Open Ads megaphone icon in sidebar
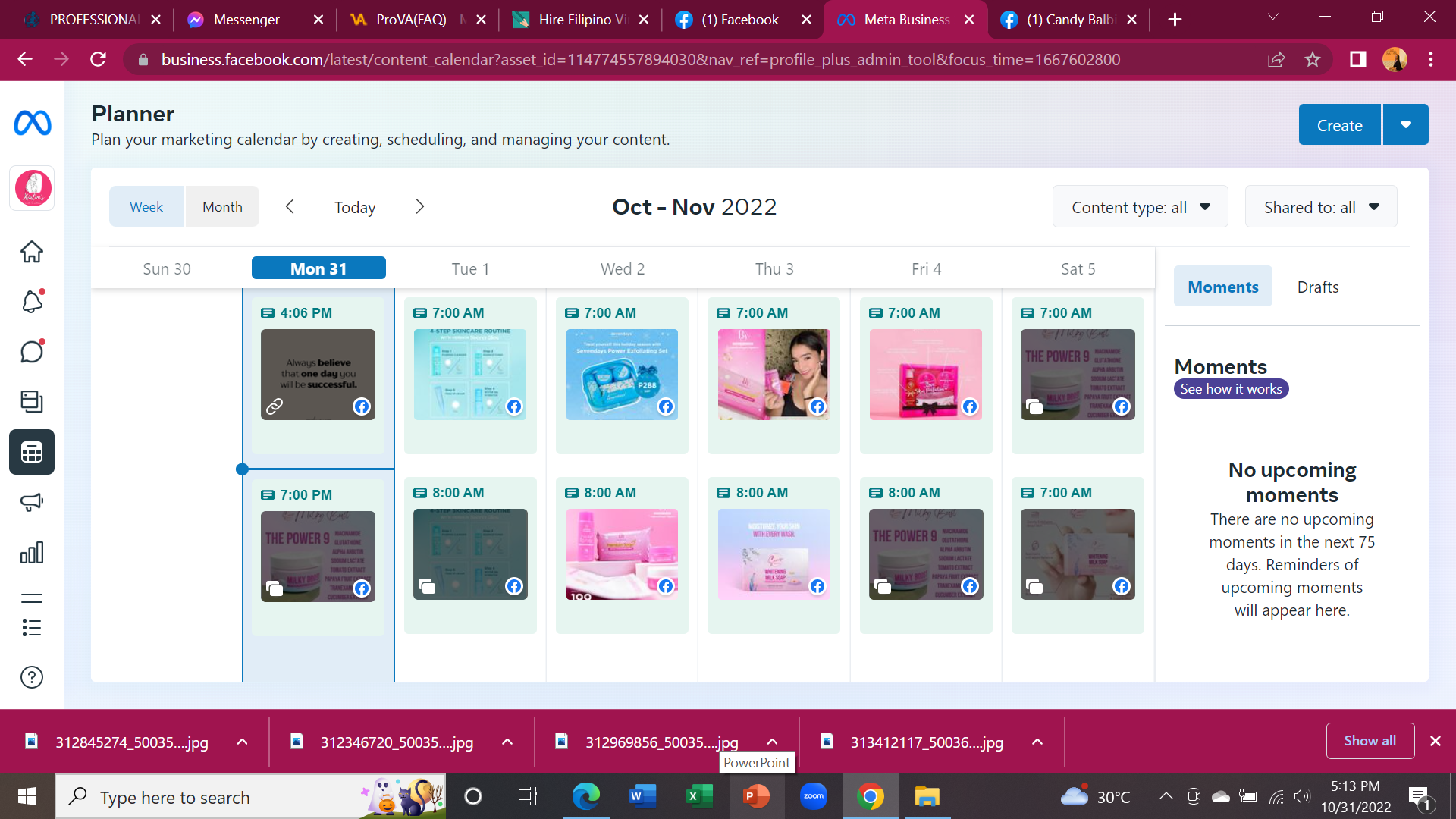Screen dimensions: 1456x819 32,502
